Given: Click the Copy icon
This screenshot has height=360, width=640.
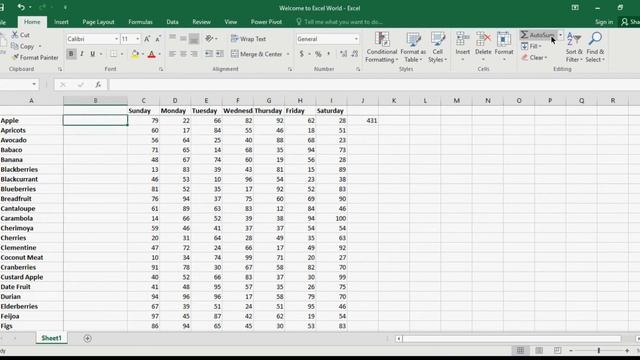Looking at the screenshot, I should click(x=15, y=46).
